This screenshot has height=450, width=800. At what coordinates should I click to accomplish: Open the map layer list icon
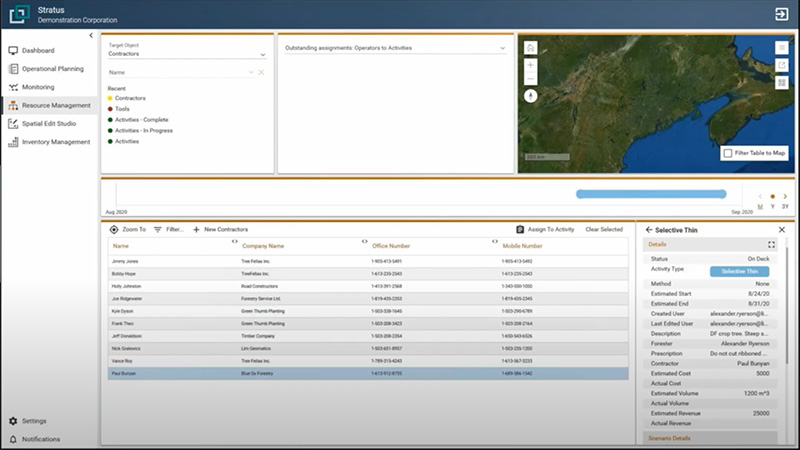782,48
